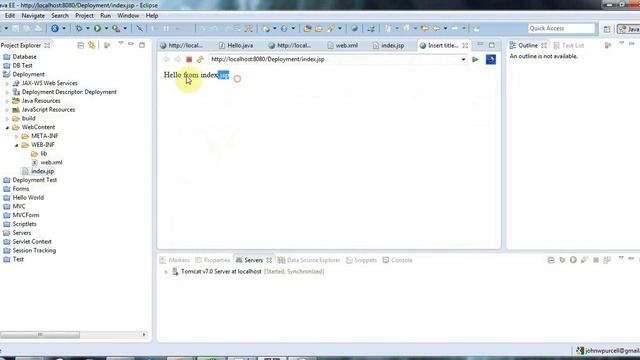This screenshot has height=360, width=640.
Task: Open the Navigate menu
Action: coord(33,16)
